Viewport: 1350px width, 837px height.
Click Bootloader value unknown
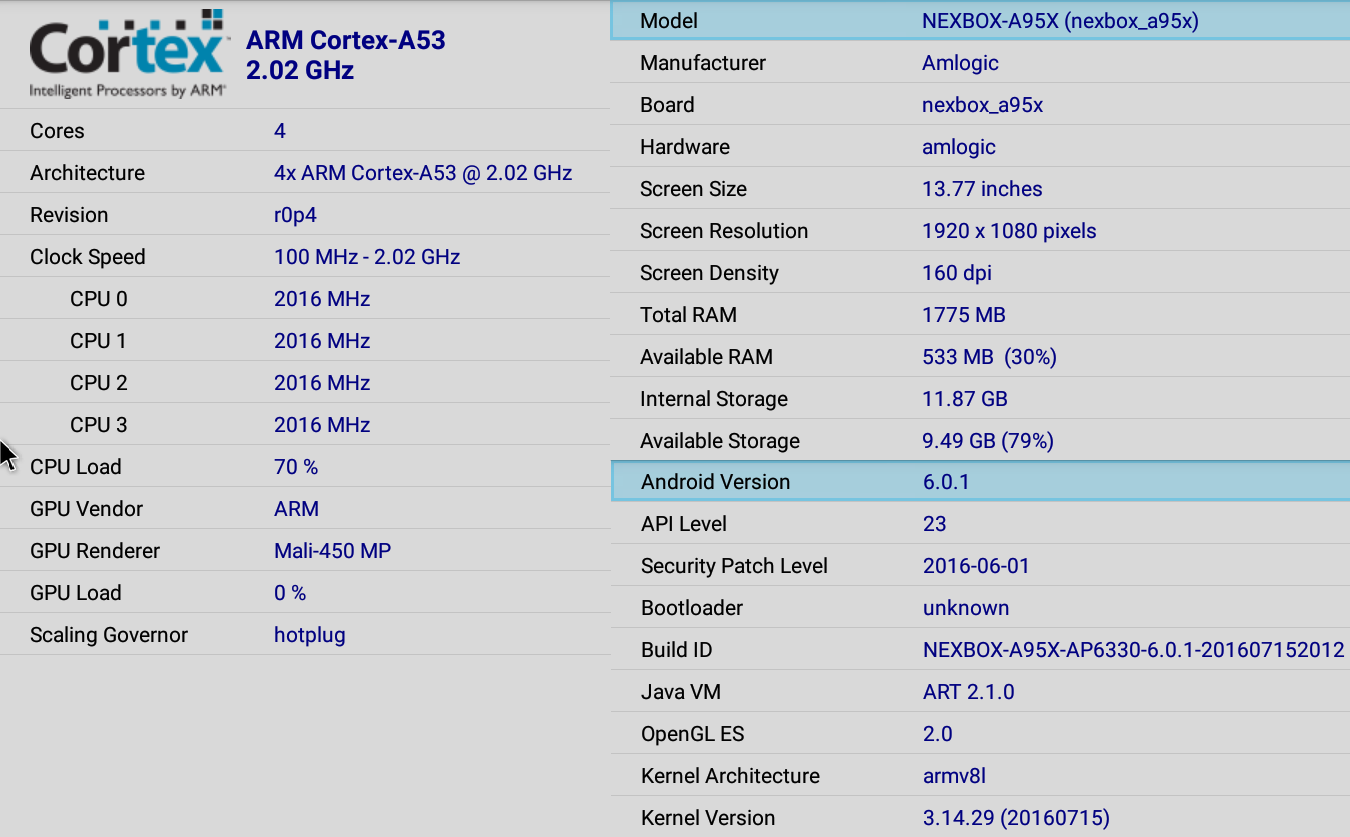(x=966, y=608)
